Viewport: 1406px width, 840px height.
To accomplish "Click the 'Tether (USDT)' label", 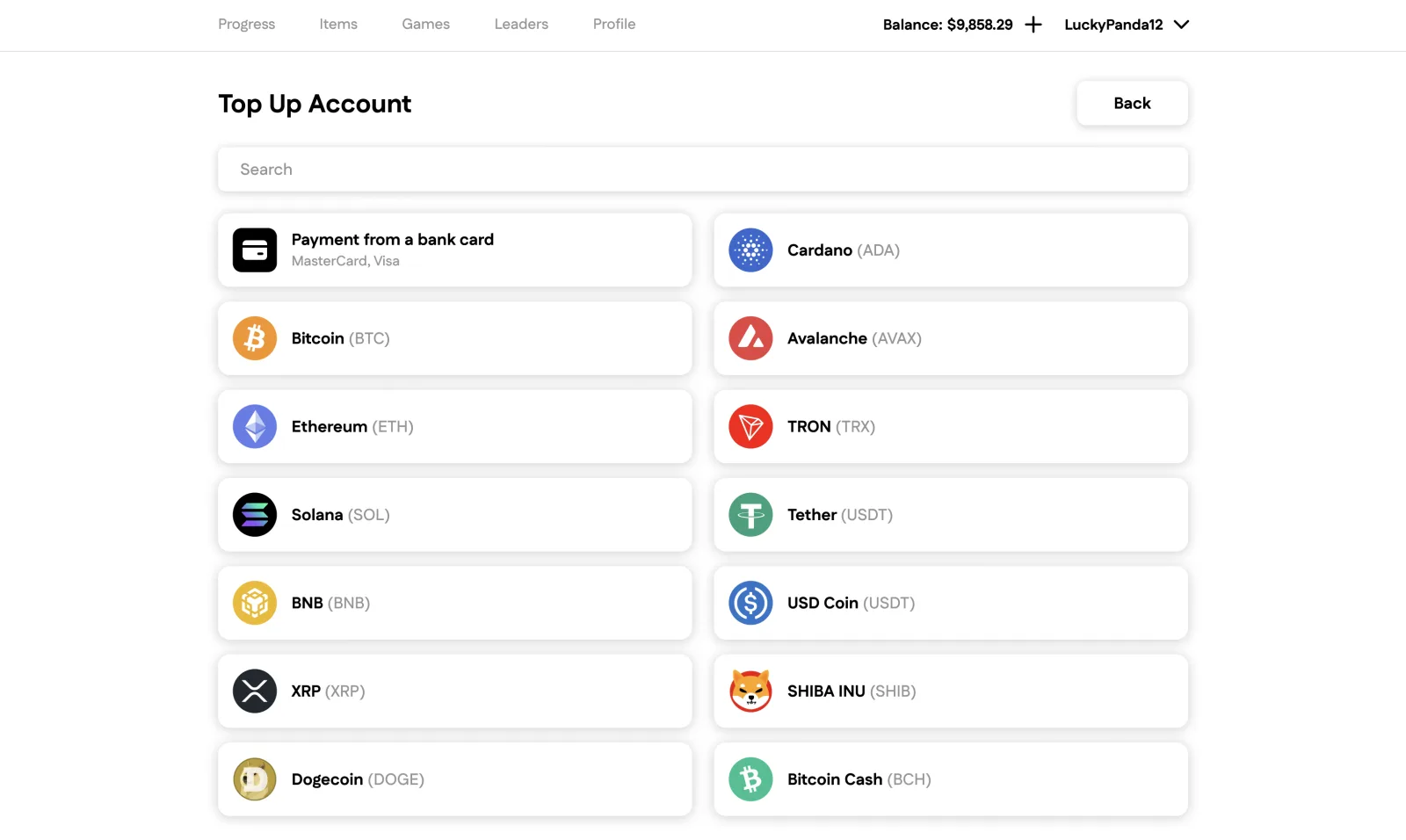I will tap(840, 515).
